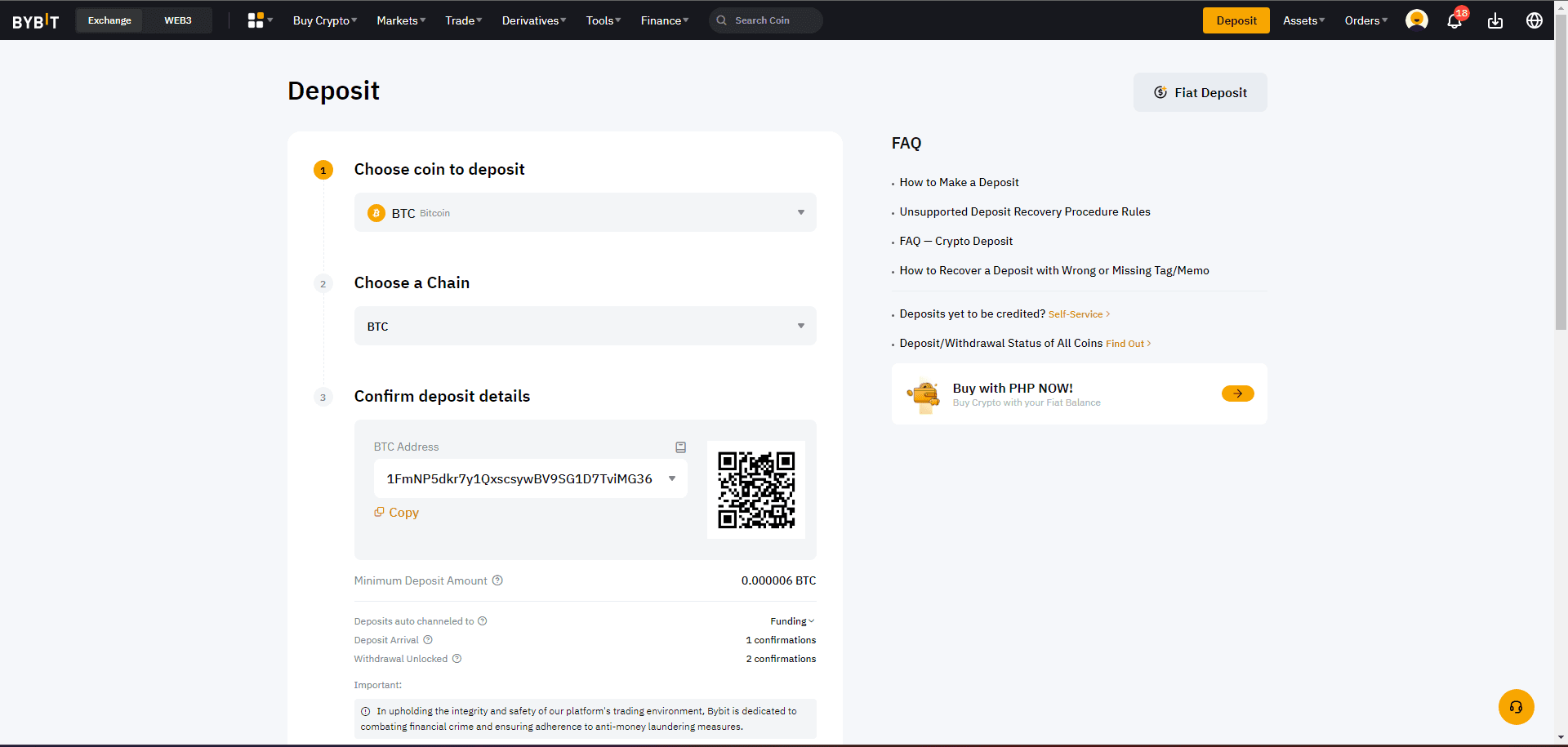Image resolution: width=1568 pixels, height=747 pixels.
Task: Open the Markets menu
Action: (401, 20)
